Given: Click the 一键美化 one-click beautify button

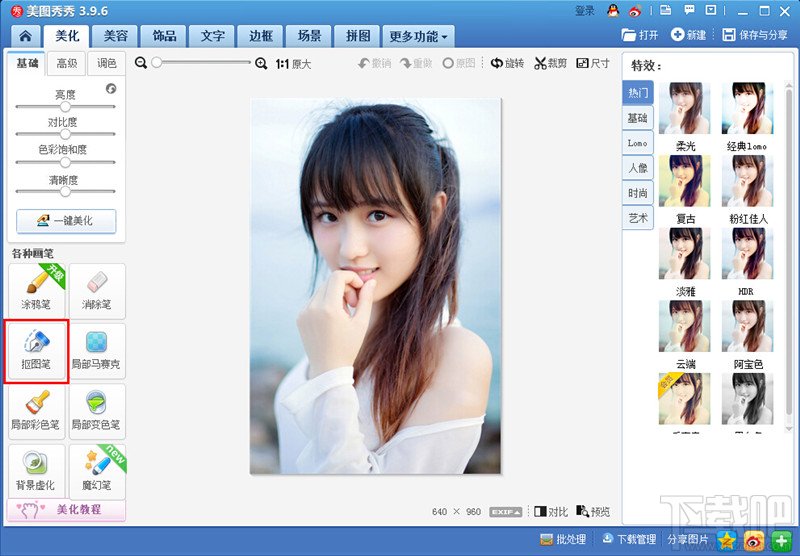Looking at the screenshot, I should coord(66,221).
